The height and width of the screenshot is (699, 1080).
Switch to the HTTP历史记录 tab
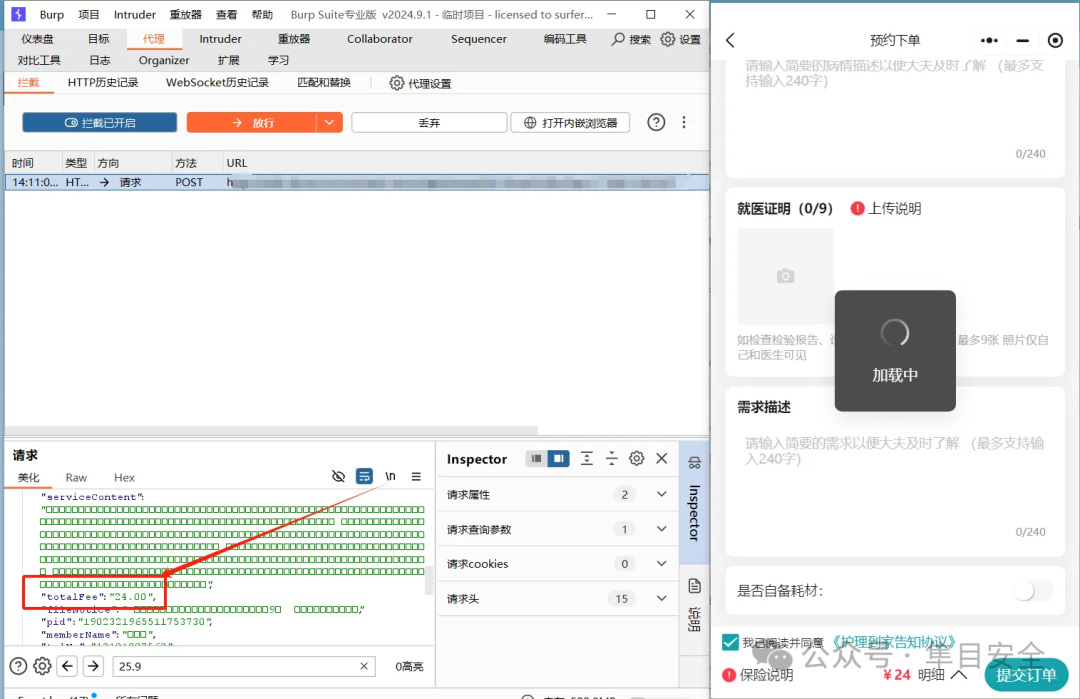103,83
